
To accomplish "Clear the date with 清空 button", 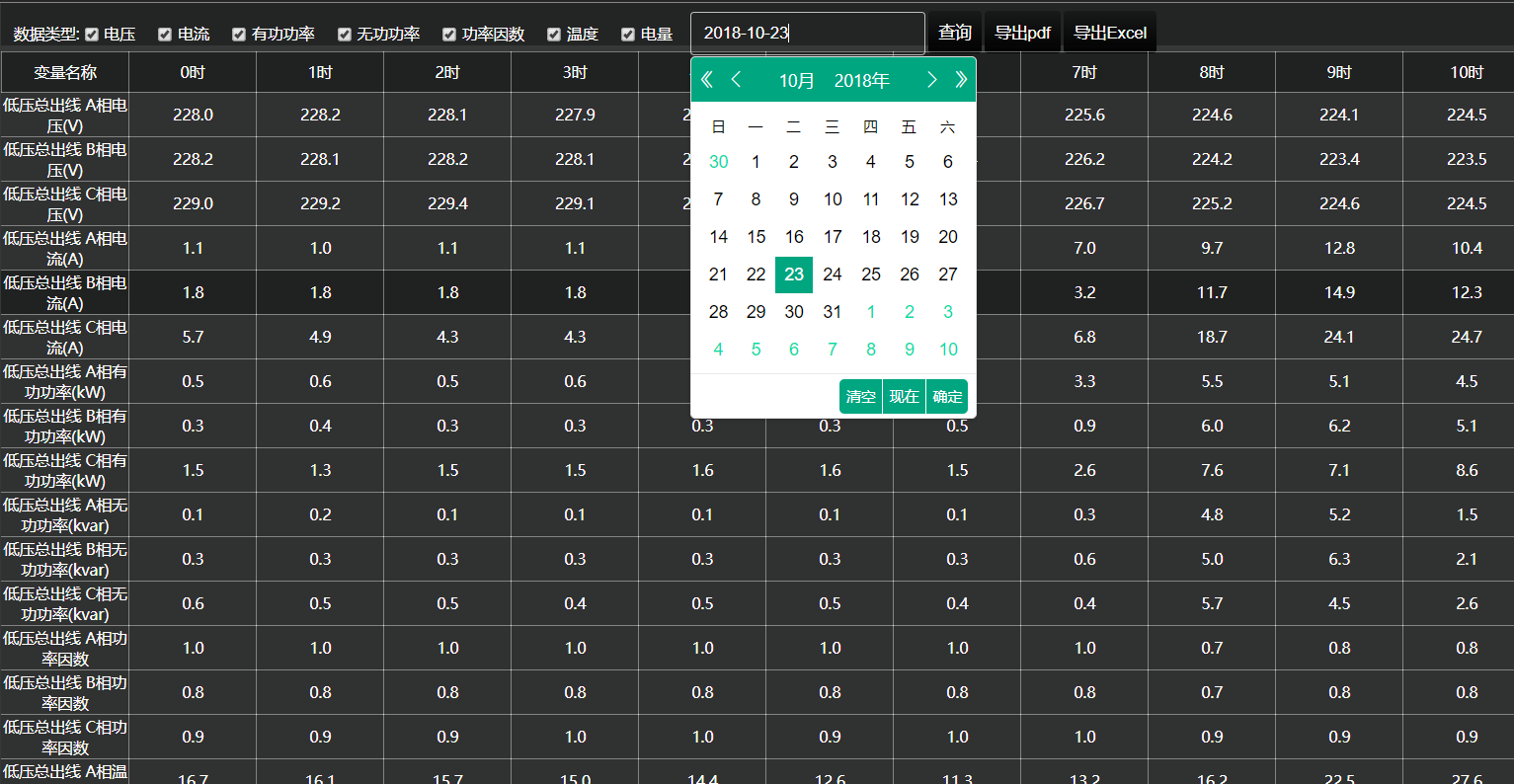I will 861,396.
